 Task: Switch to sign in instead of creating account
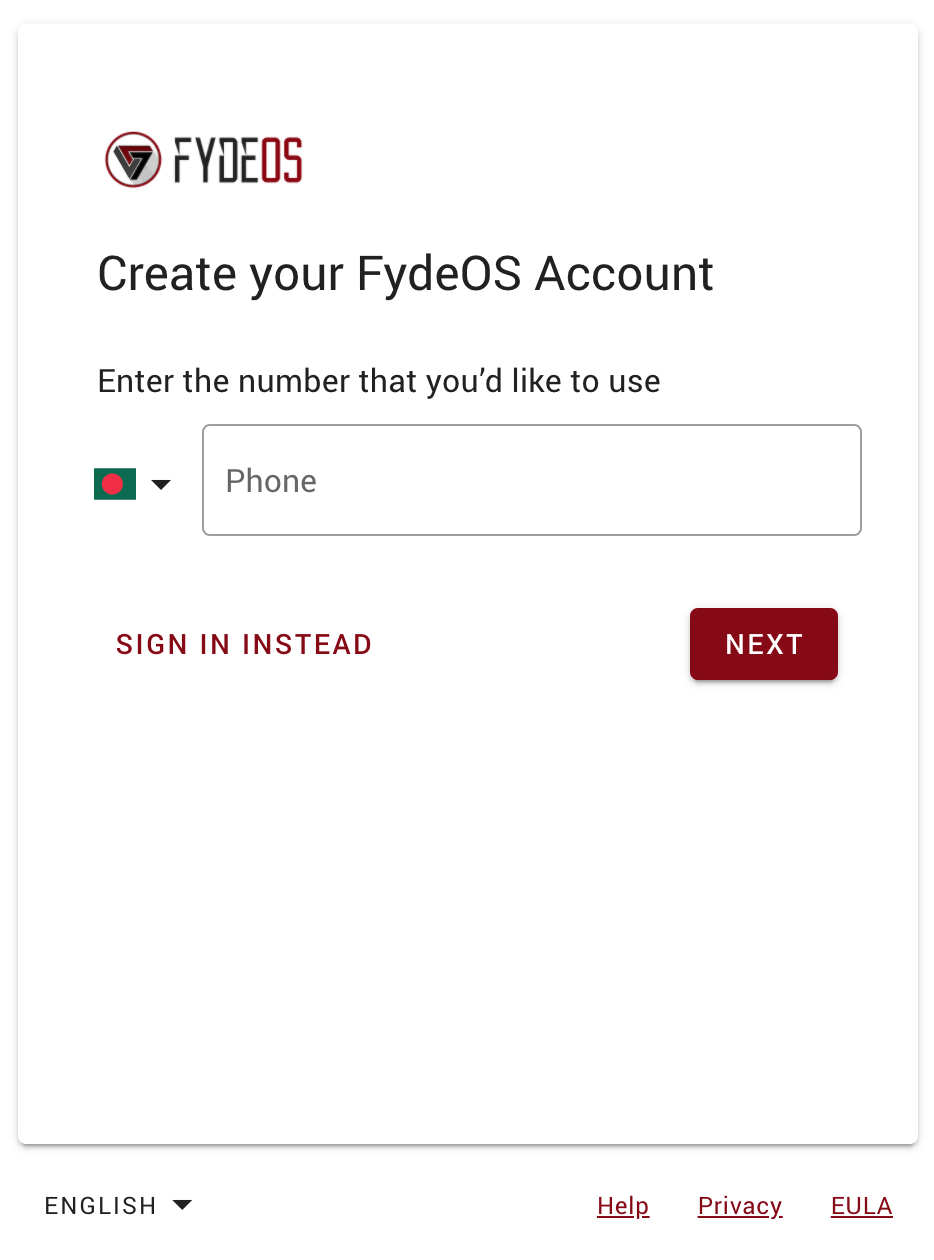[243, 644]
